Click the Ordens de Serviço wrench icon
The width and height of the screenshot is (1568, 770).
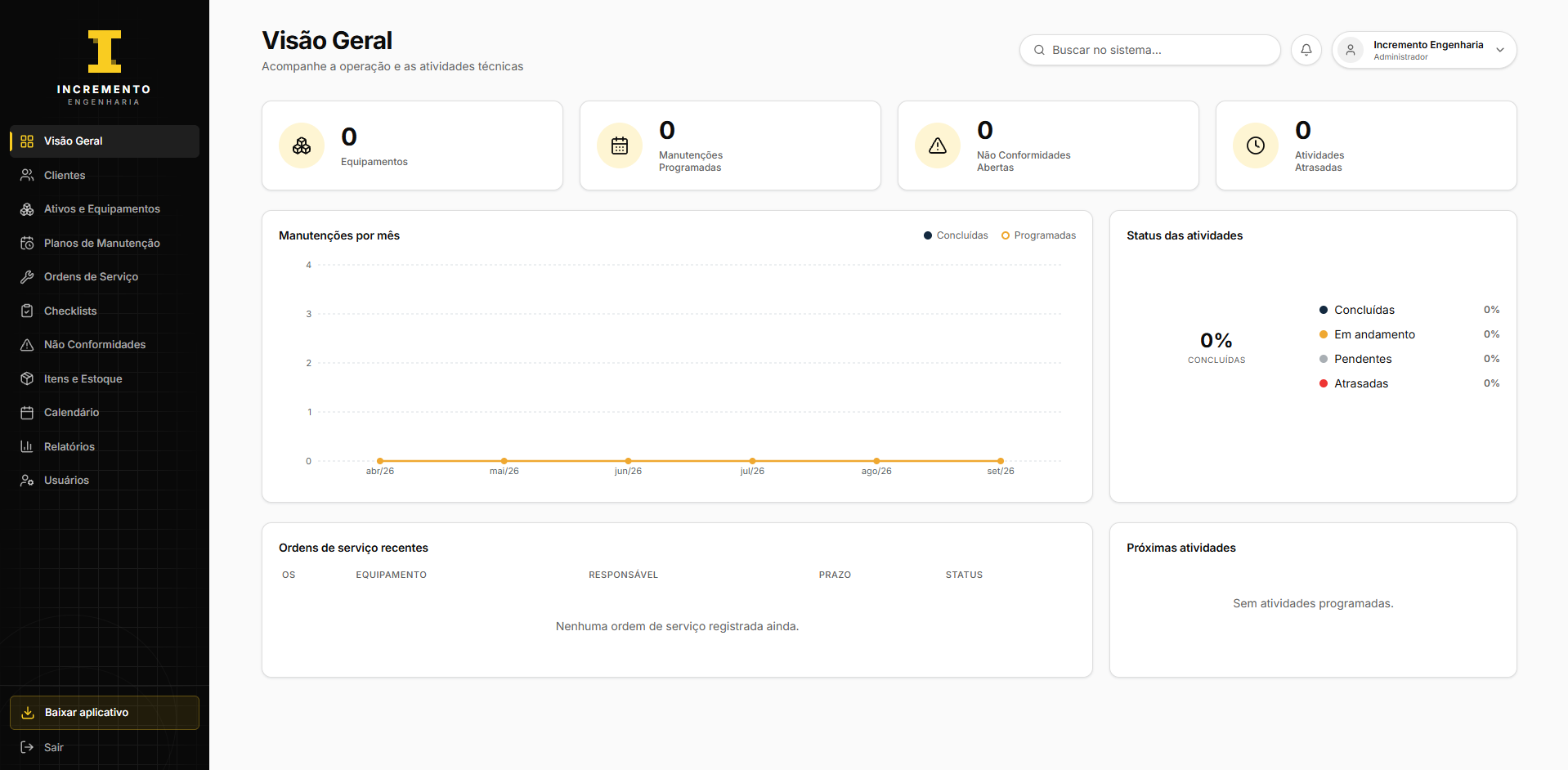click(27, 277)
